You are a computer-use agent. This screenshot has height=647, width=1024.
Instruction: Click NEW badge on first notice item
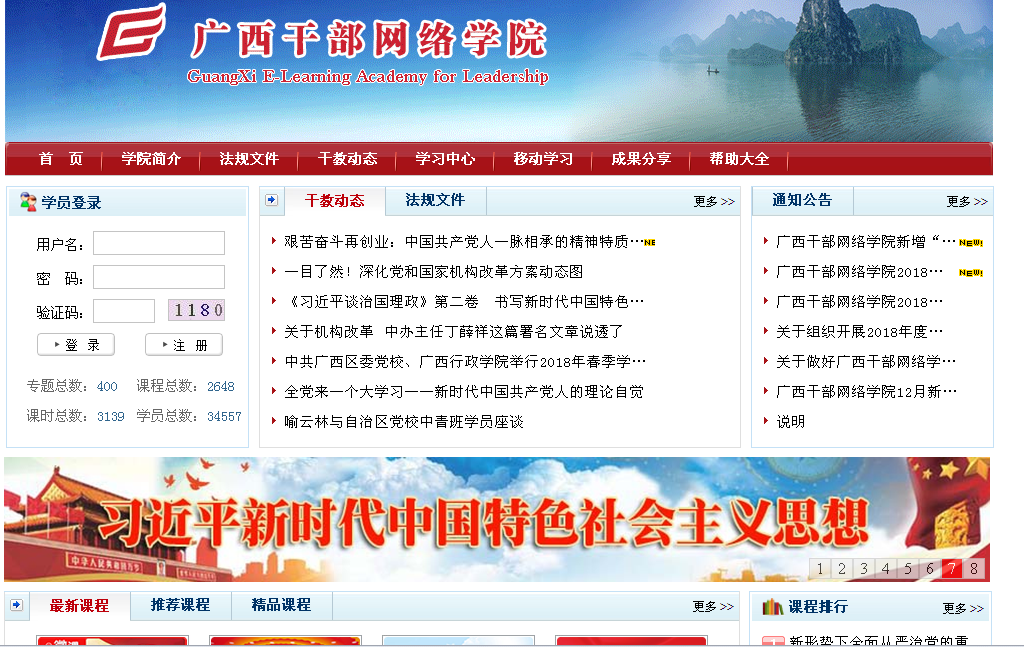[x=970, y=242]
